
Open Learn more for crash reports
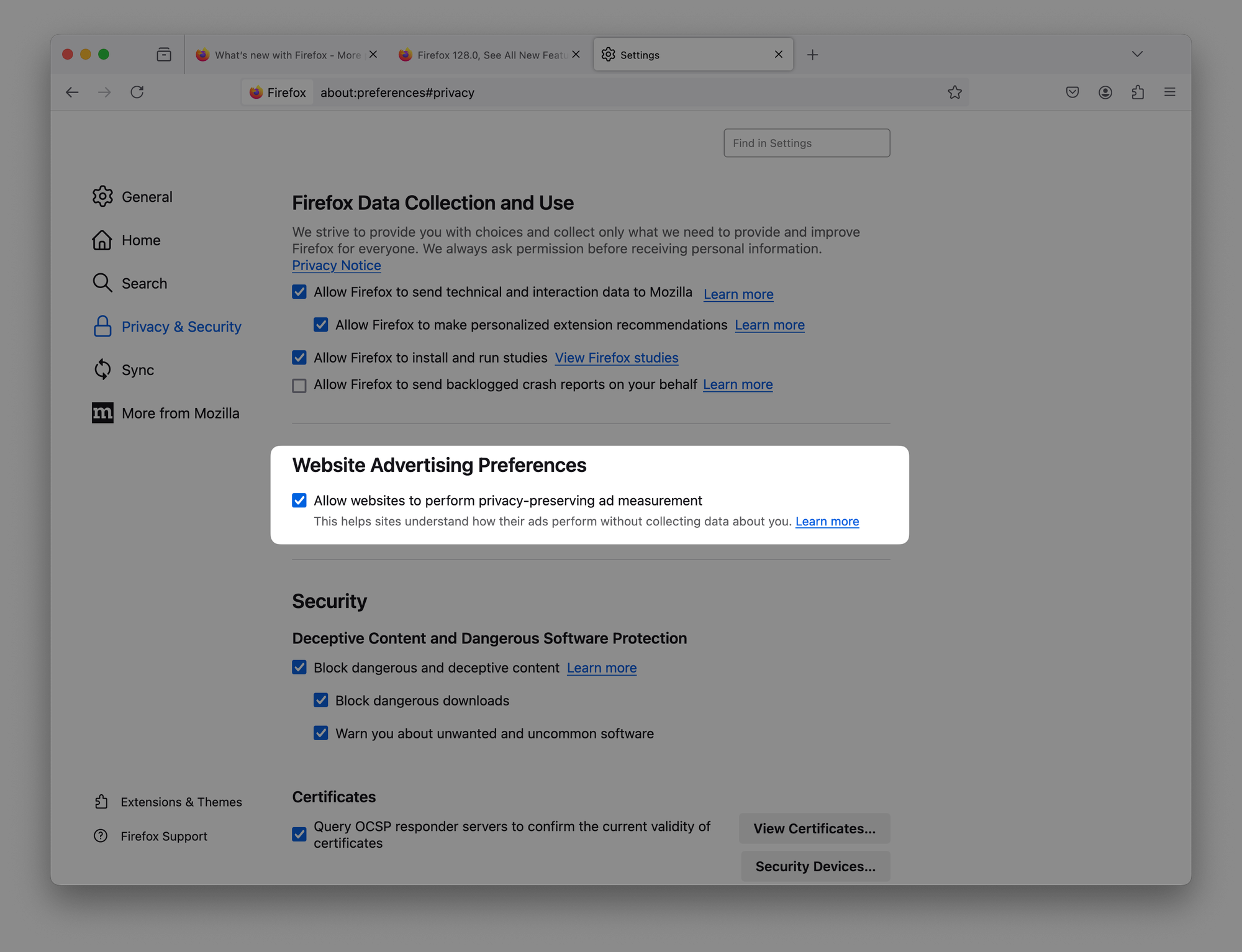pos(738,384)
